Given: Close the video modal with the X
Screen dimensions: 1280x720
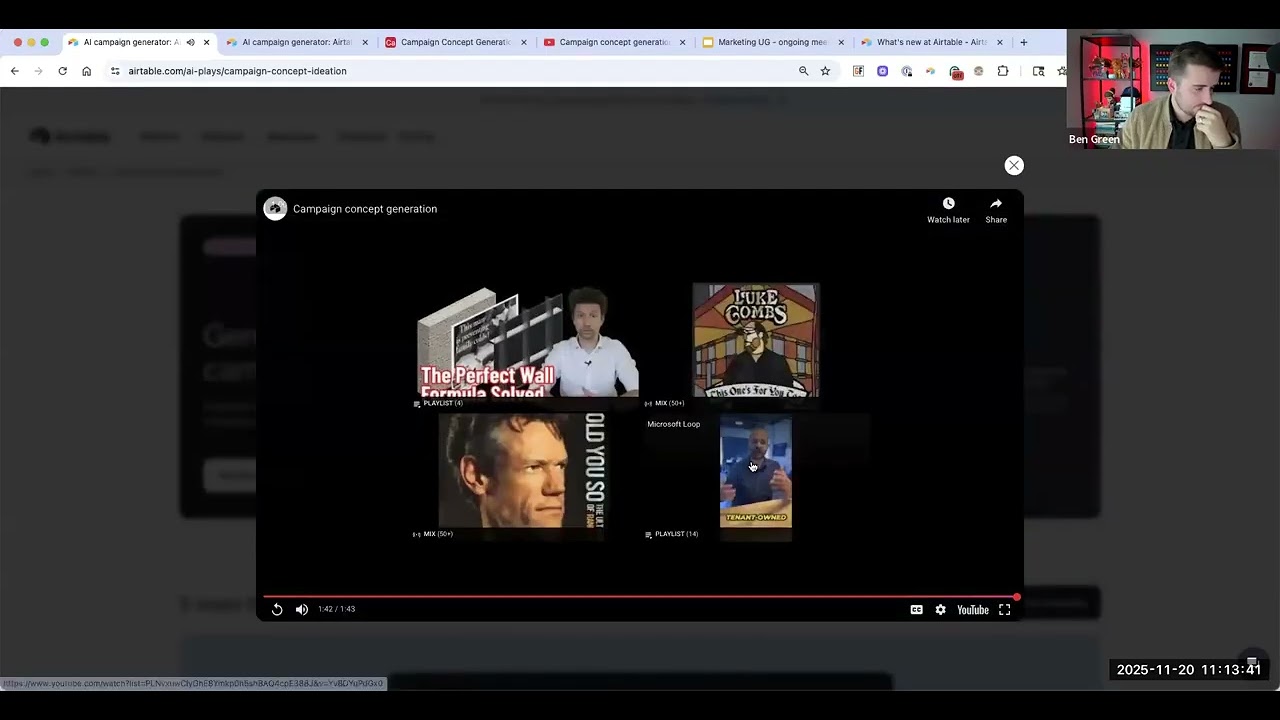Looking at the screenshot, I should (x=1014, y=165).
